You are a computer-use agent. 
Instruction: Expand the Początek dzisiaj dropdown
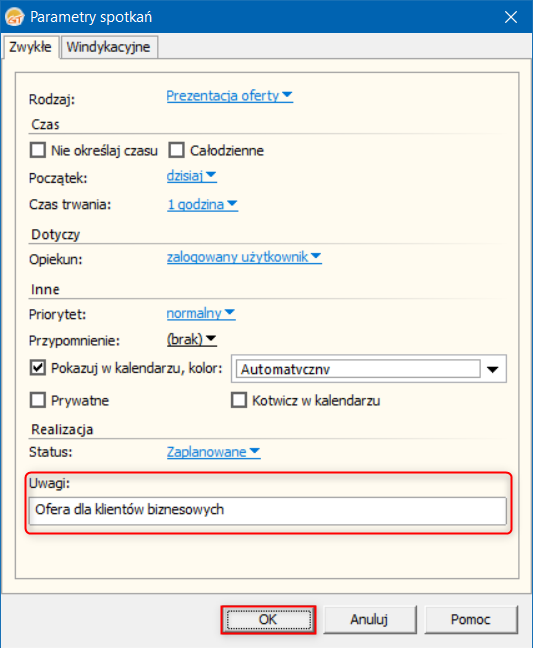coord(192,176)
